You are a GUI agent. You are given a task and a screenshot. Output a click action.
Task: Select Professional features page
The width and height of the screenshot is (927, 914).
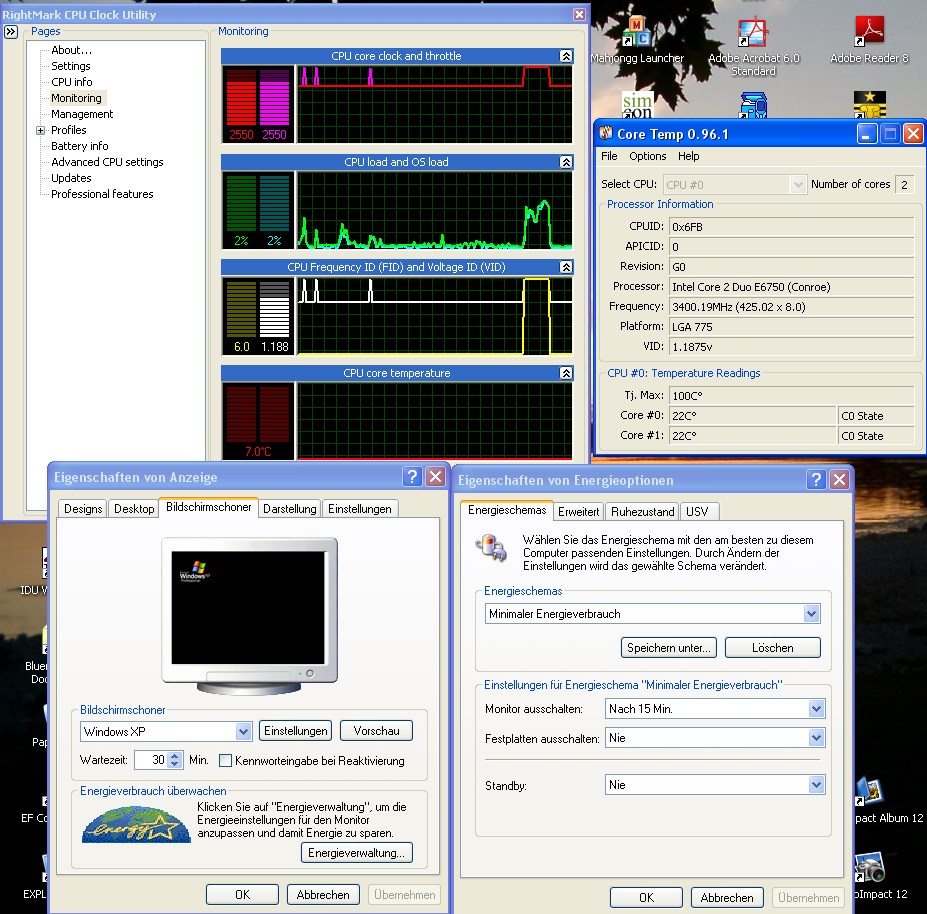point(102,194)
